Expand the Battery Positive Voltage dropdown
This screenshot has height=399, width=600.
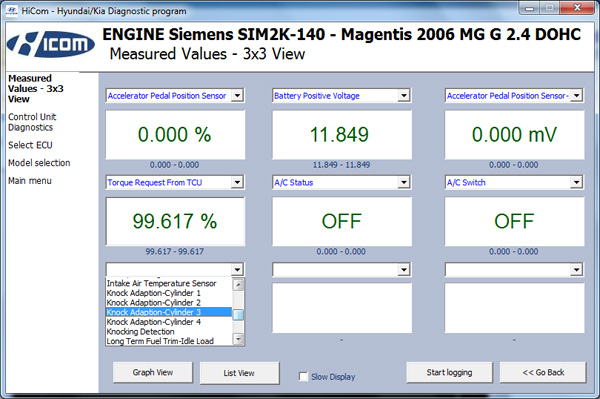pos(404,95)
